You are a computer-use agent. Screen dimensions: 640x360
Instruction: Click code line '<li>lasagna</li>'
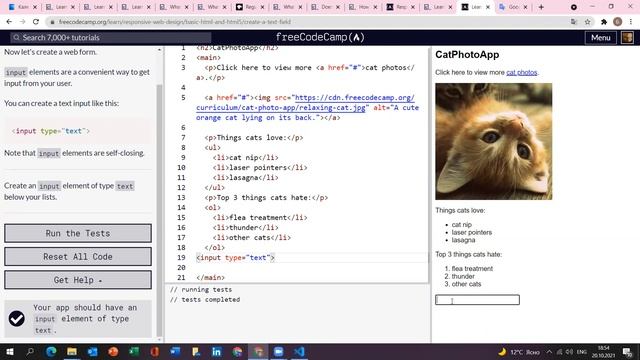pyautogui.click(x=245, y=178)
